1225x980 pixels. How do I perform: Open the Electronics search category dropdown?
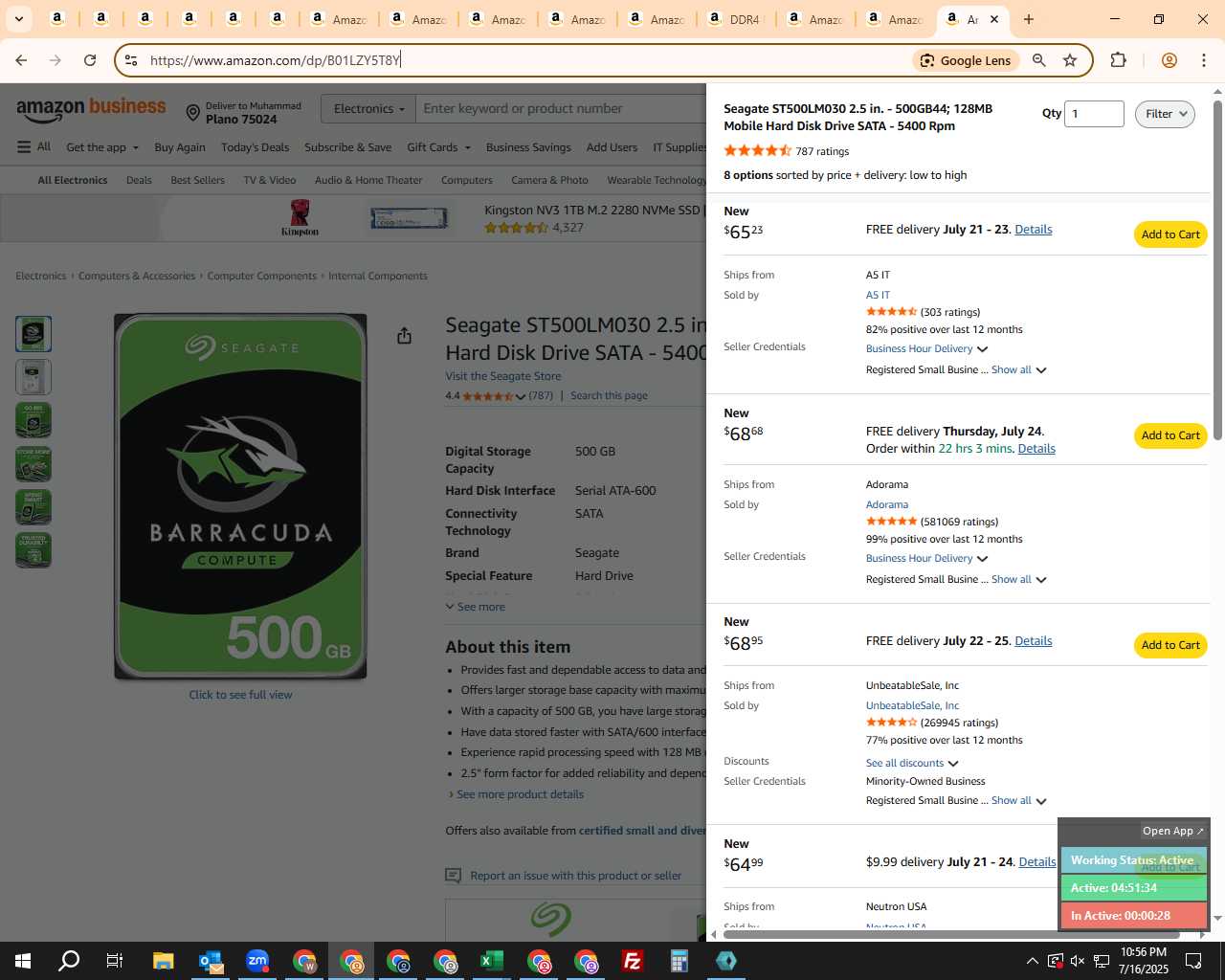point(368,108)
